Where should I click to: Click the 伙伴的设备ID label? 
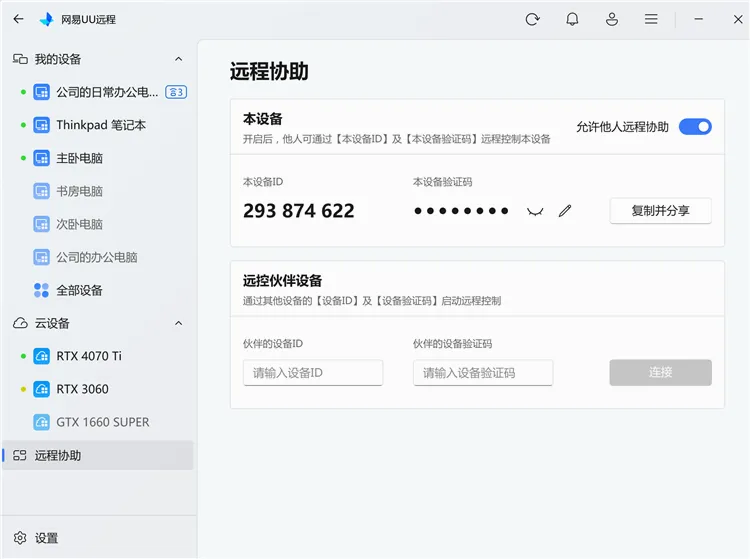pyautogui.click(x=273, y=343)
